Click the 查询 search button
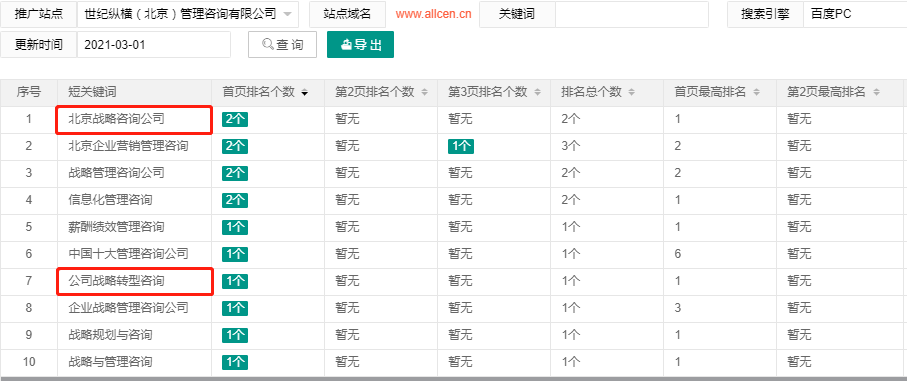The image size is (907, 381). [x=282, y=45]
